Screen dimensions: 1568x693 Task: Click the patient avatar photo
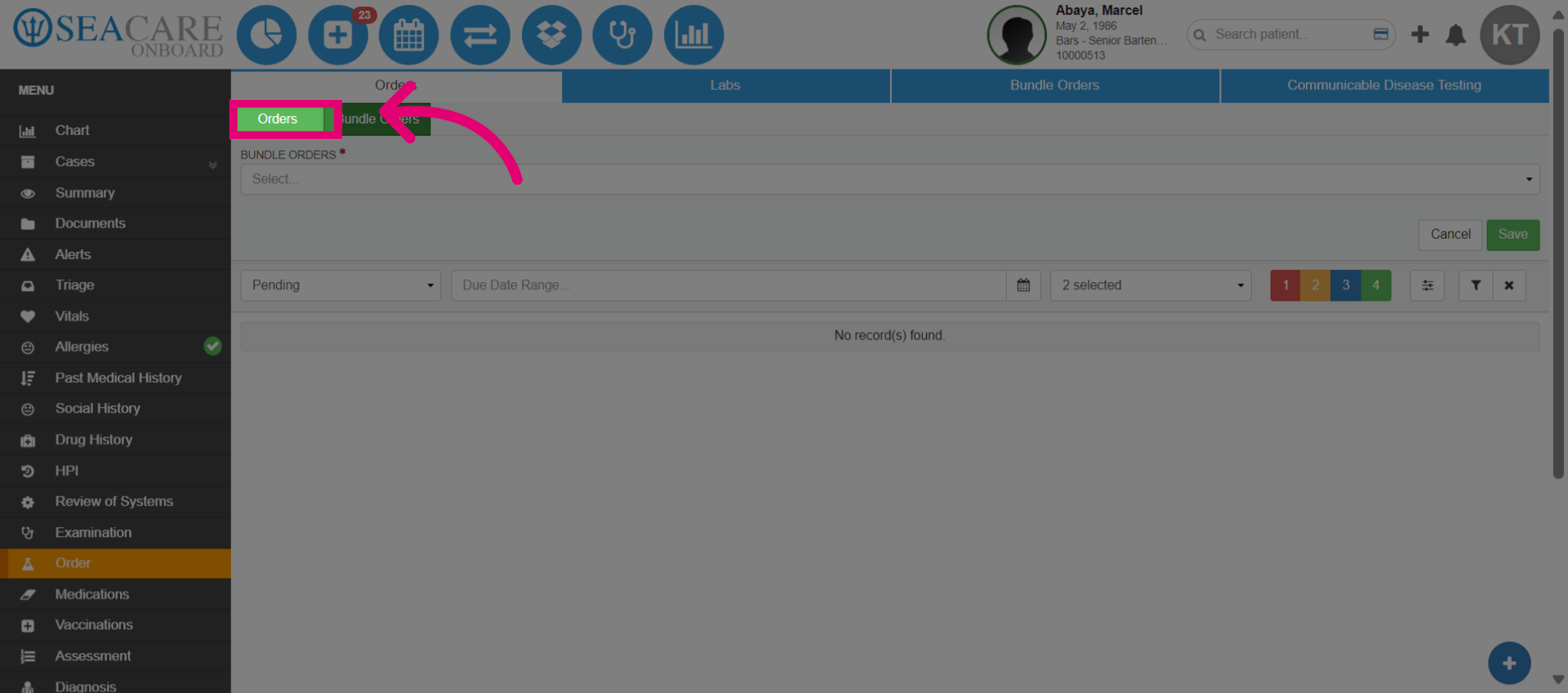(1017, 35)
